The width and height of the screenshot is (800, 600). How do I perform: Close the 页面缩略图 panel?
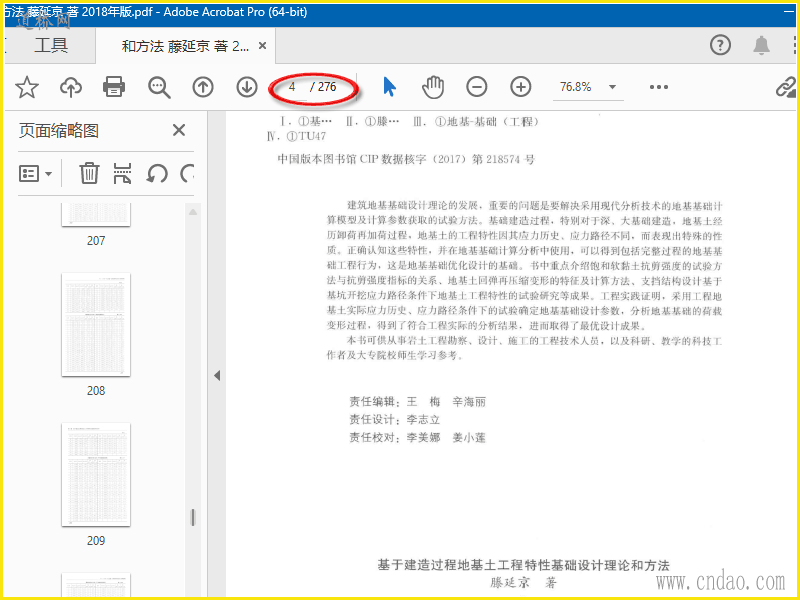point(179,130)
